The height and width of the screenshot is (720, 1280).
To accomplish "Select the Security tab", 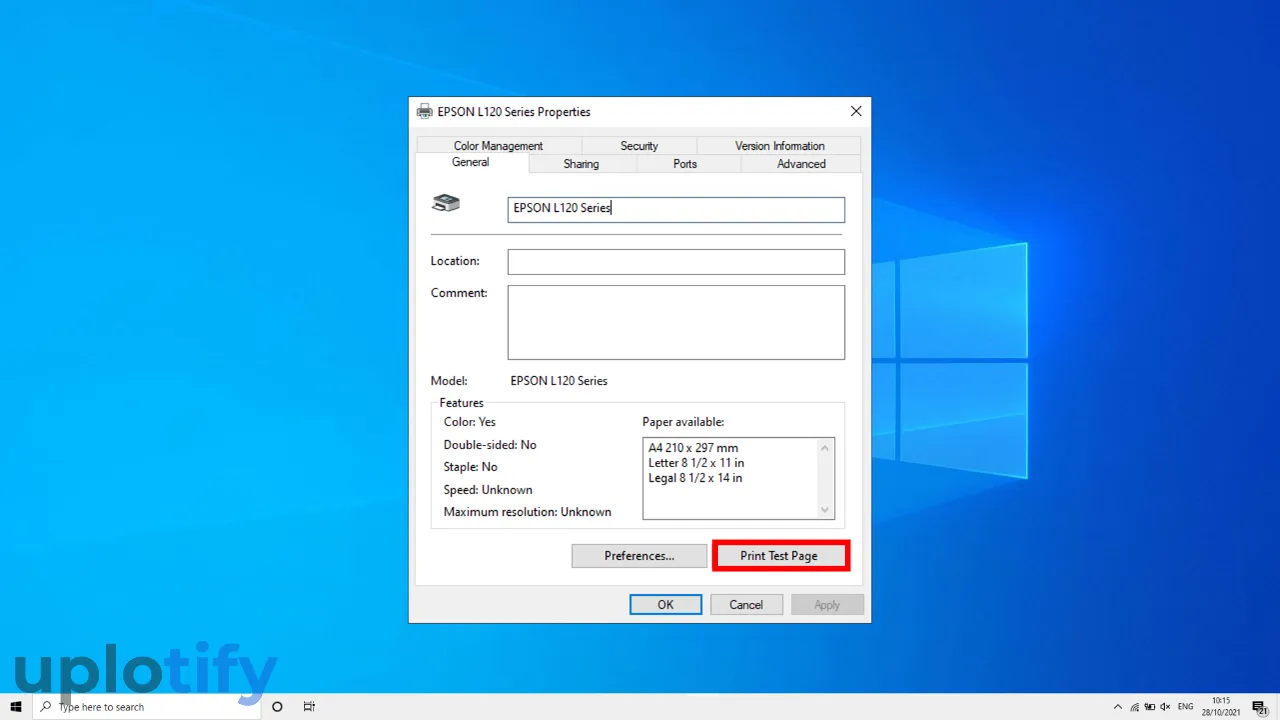I will tap(639, 146).
